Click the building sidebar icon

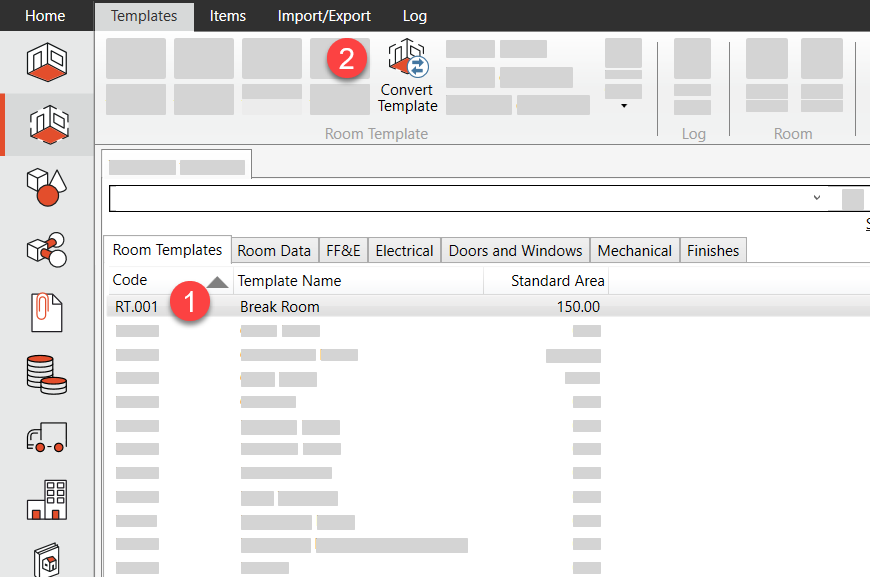click(47, 499)
